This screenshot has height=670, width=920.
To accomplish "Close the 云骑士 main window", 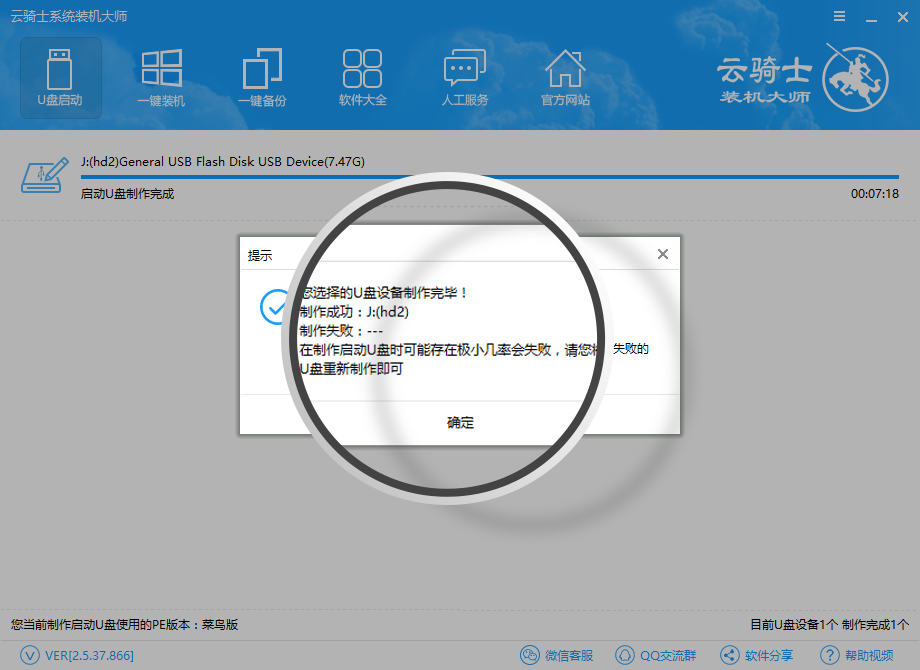I will (903, 17).
